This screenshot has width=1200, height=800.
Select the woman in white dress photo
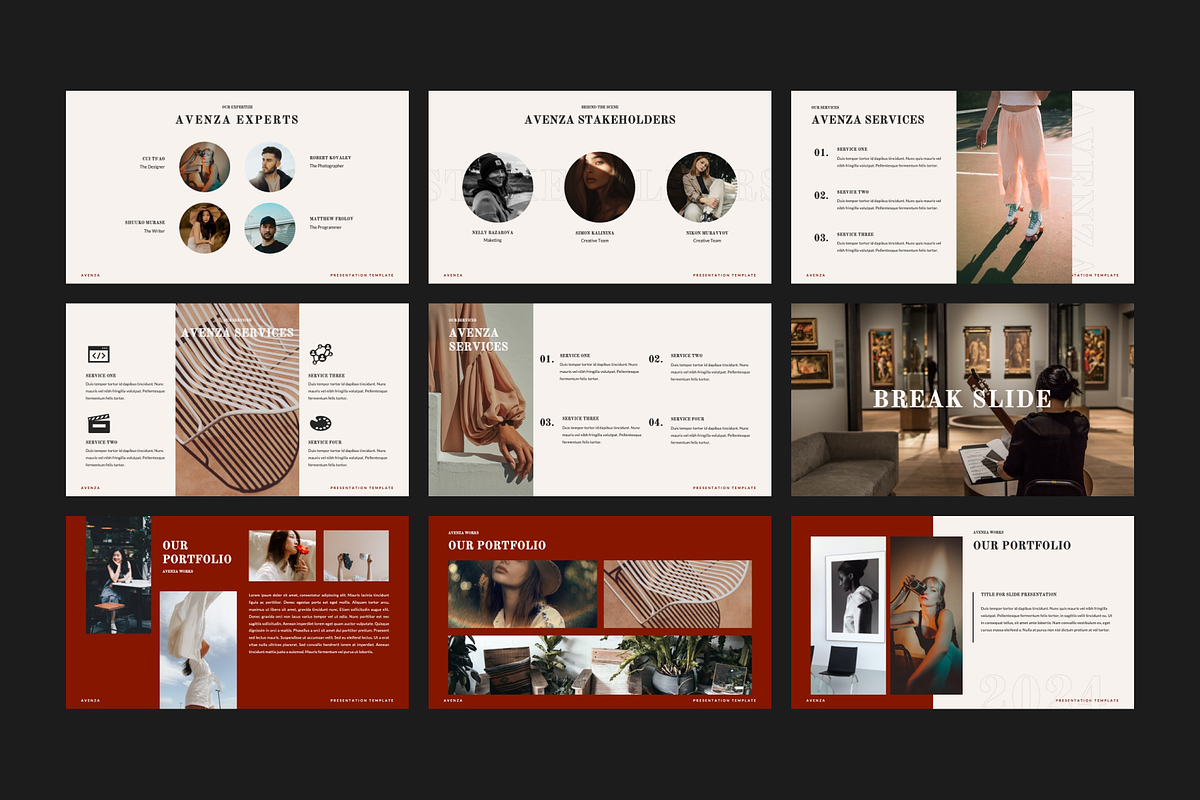coord(198,650)
